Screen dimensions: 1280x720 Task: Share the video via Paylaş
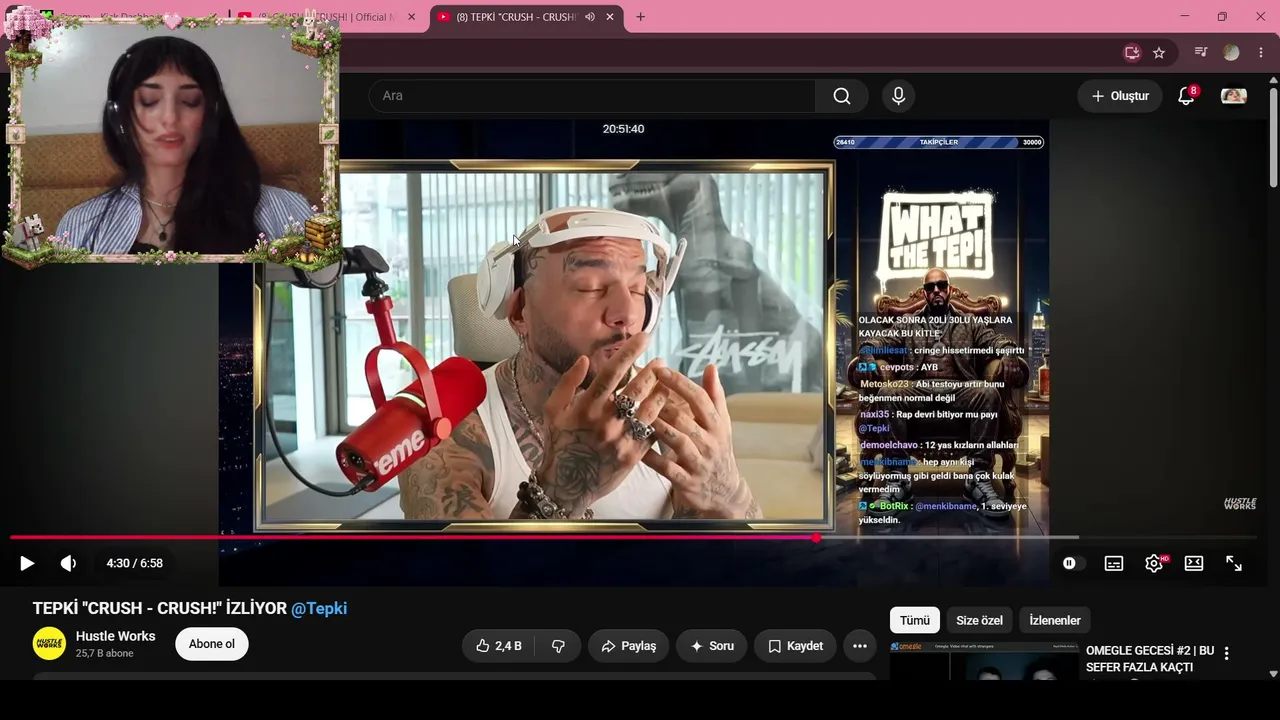point(629,646)
